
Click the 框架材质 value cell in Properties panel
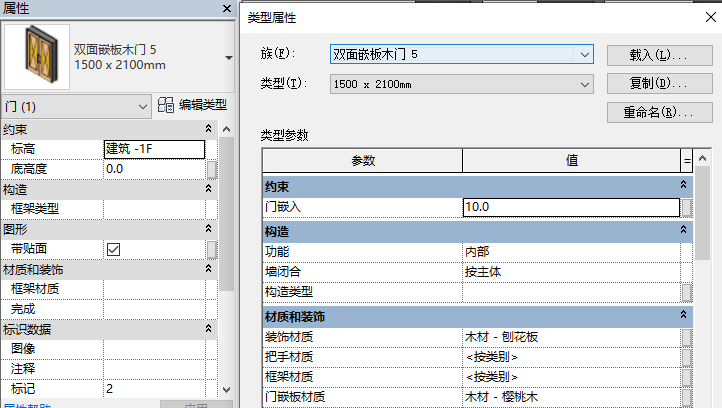pos(154,289)
